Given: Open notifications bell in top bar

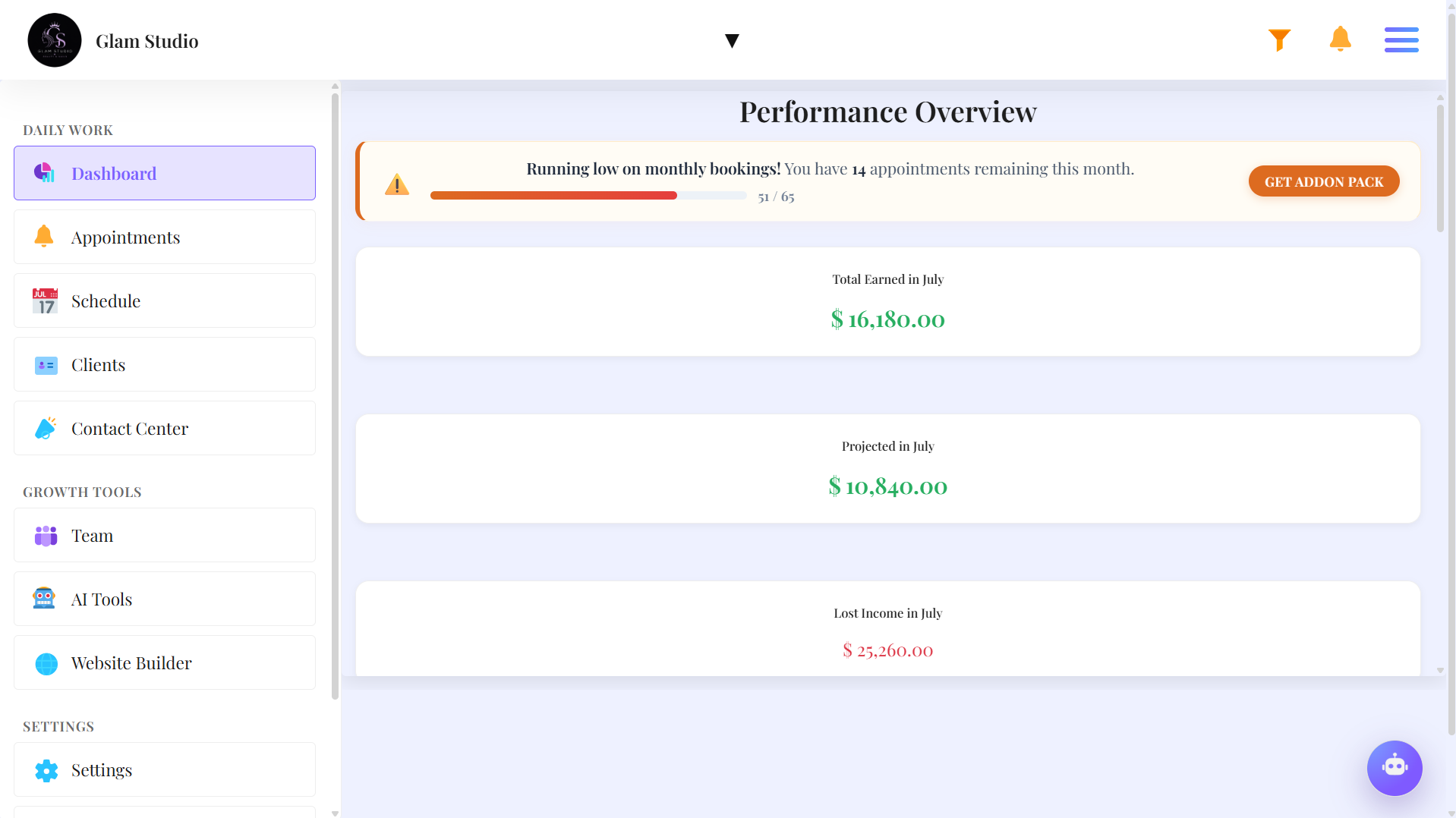Looking at the screenshot, I should point(1340,39).
